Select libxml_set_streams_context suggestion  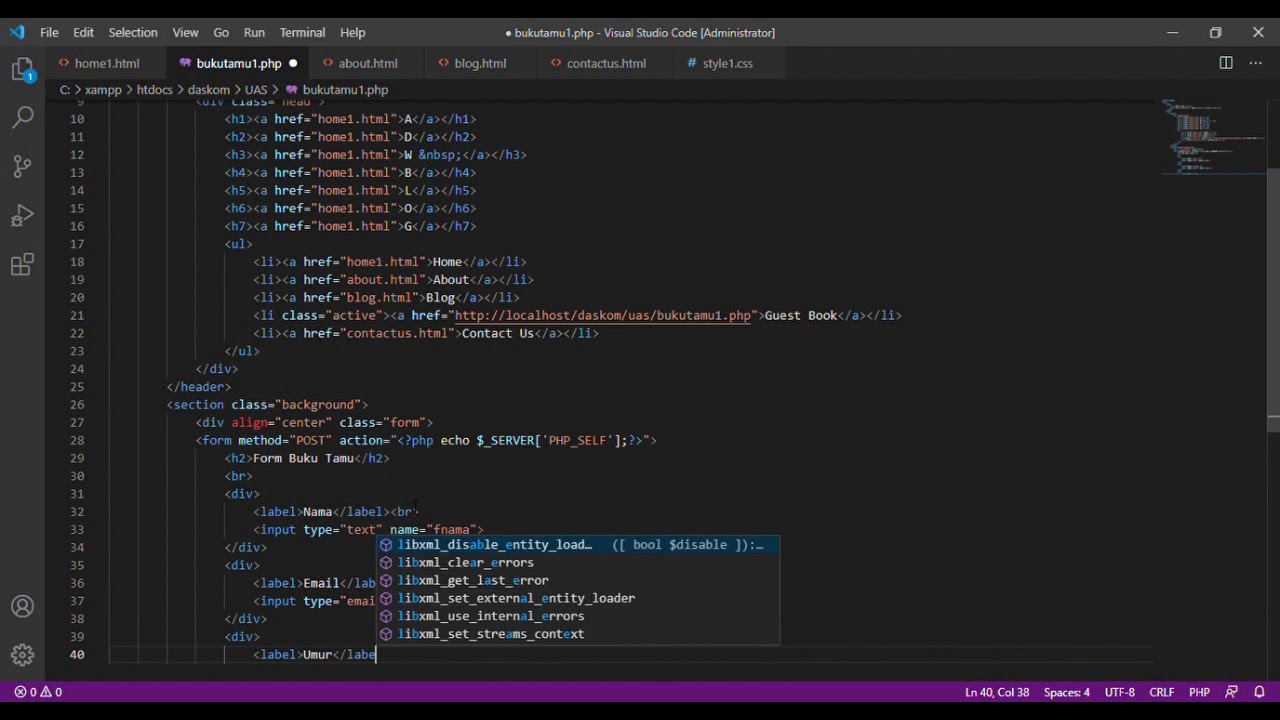pyautogui.click(x=578, y=635)
